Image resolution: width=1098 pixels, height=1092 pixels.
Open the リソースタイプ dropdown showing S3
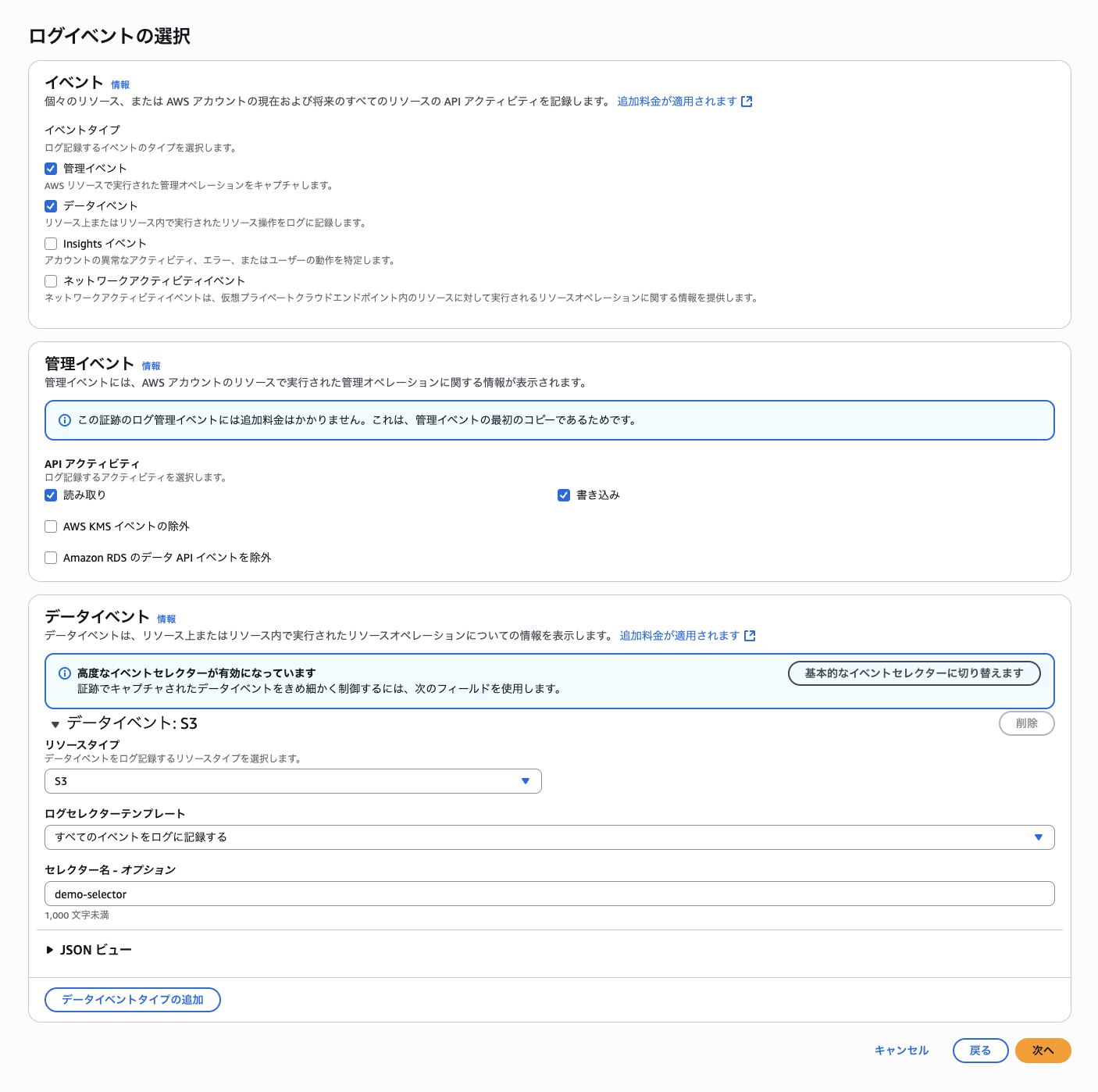coord(293,781)
